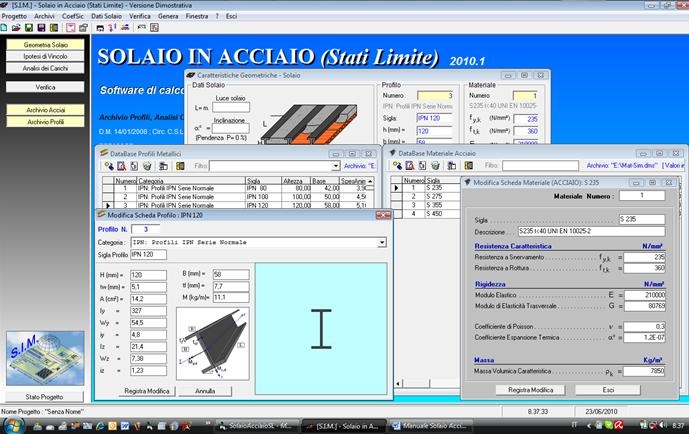689x434 pixels.
Task: Click the Ipotesi di Vincolo sidebar button
Action: (x=45, y=56)
